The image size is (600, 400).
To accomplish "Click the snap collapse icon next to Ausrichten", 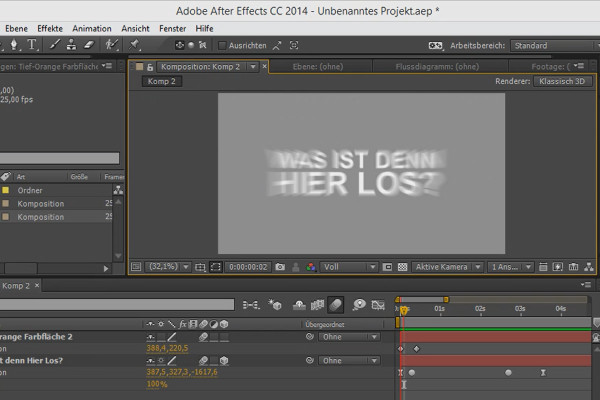I will pos(277,46).
